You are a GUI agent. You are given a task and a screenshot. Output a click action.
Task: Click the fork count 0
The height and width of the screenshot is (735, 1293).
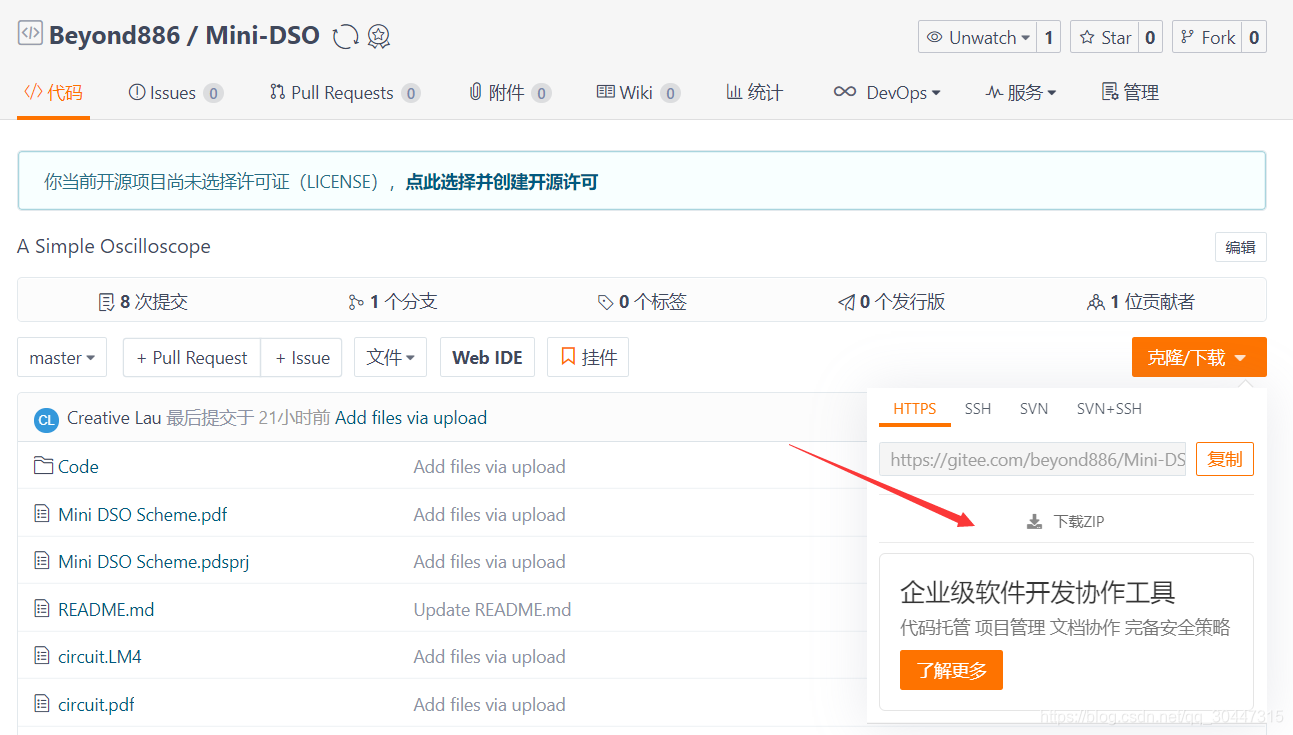tap(1254, 37)
